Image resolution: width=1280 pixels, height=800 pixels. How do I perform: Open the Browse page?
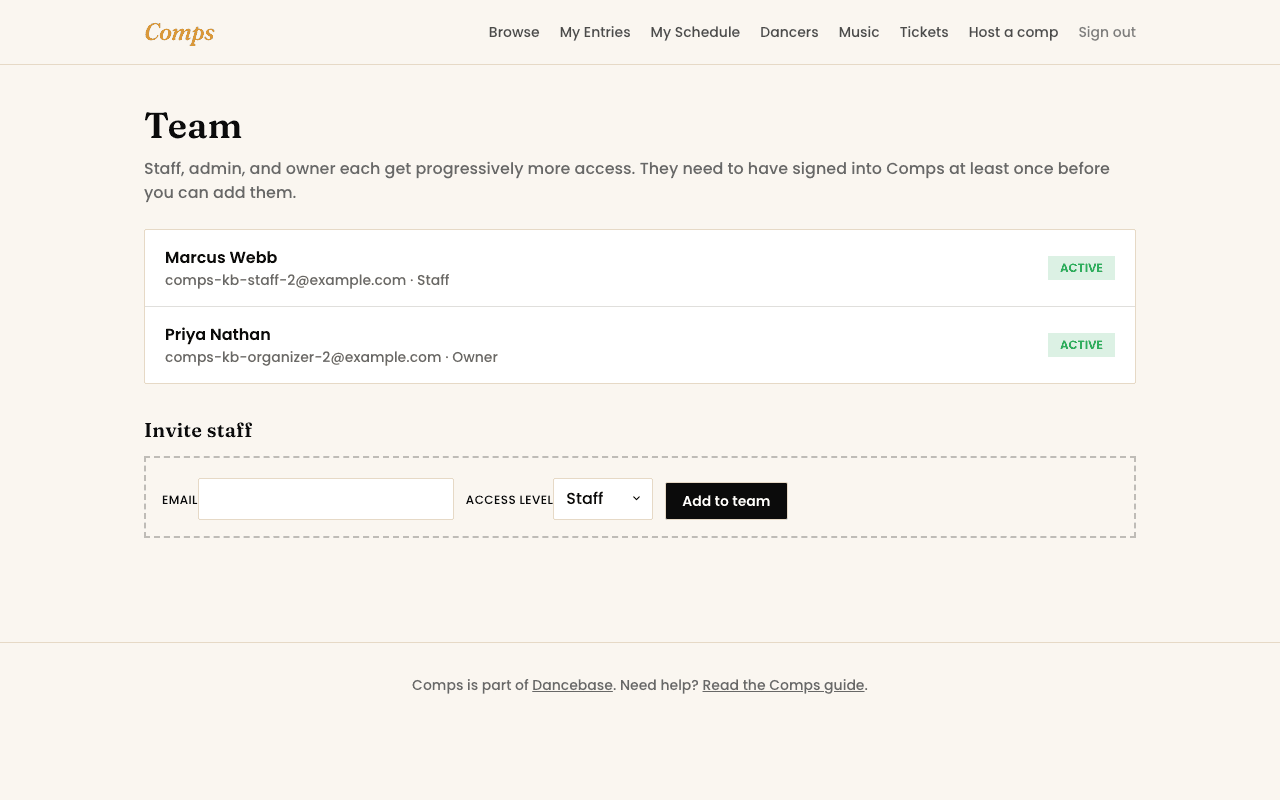pos(514,32)
